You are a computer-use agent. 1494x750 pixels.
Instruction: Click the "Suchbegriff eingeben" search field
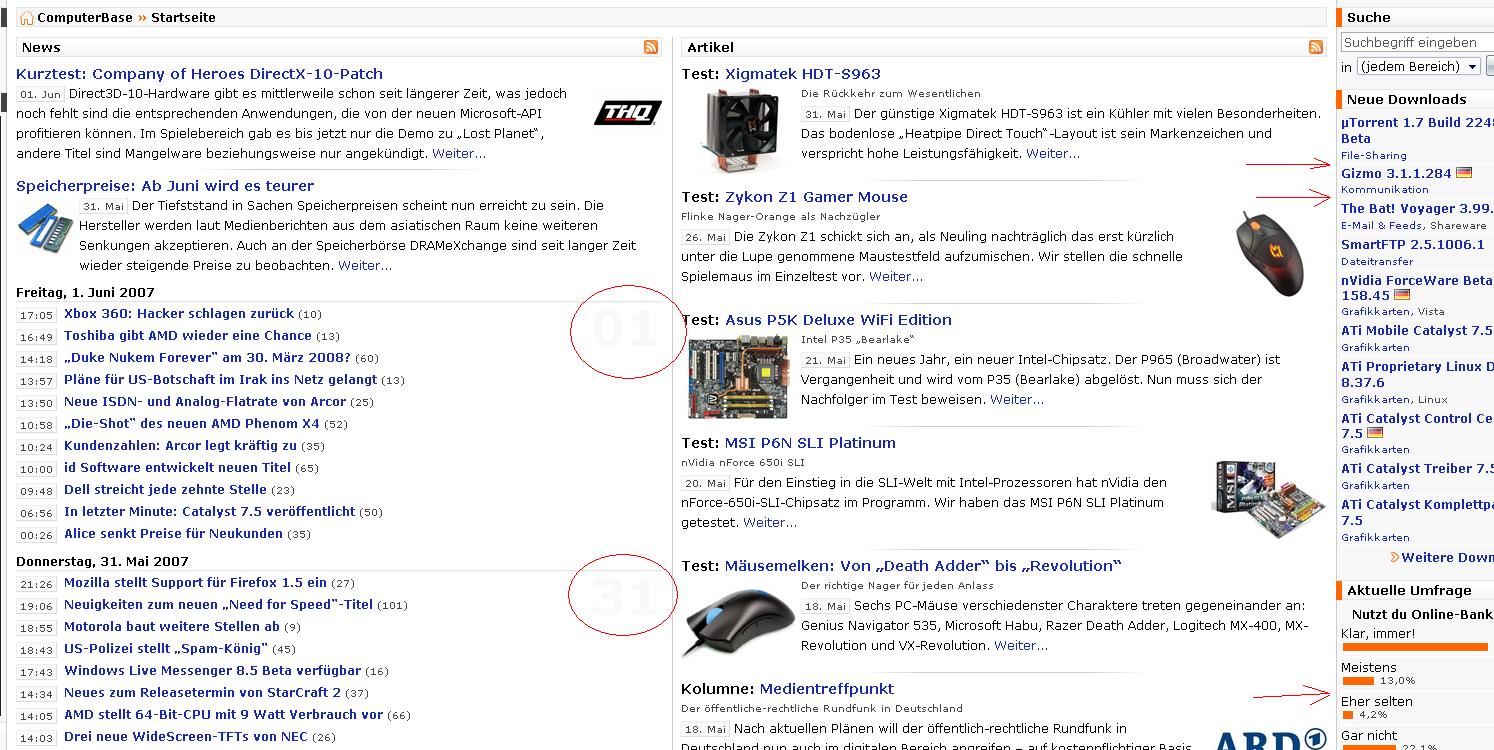(1415, 43)
